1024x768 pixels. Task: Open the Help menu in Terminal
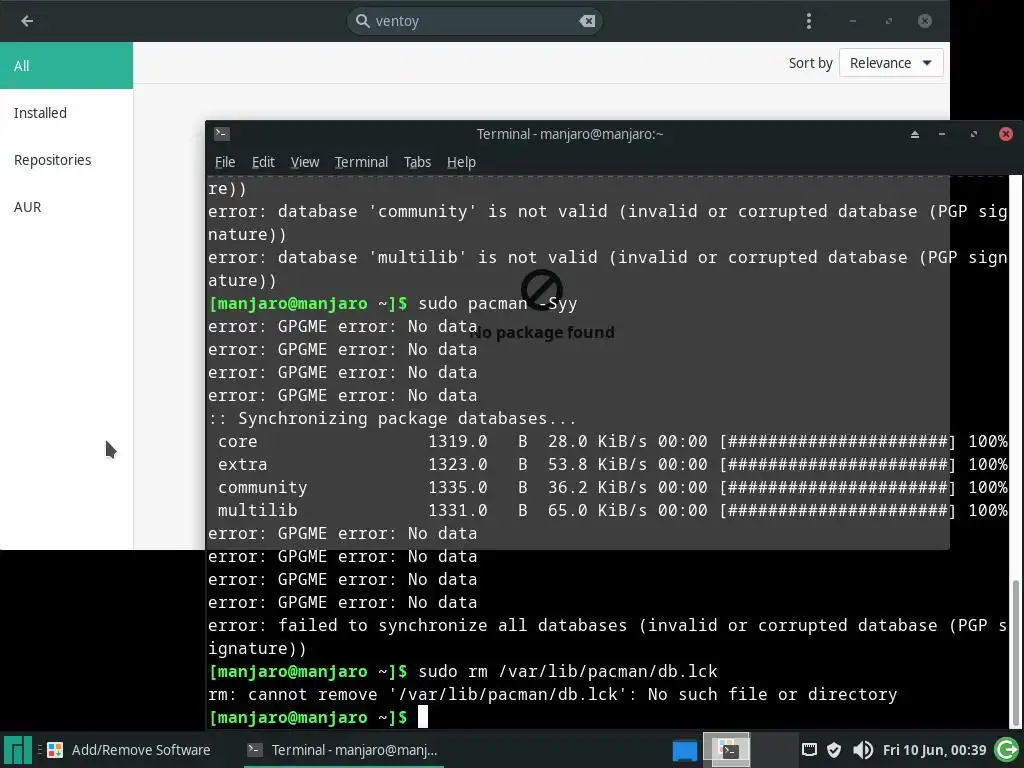tap(461, 162)
